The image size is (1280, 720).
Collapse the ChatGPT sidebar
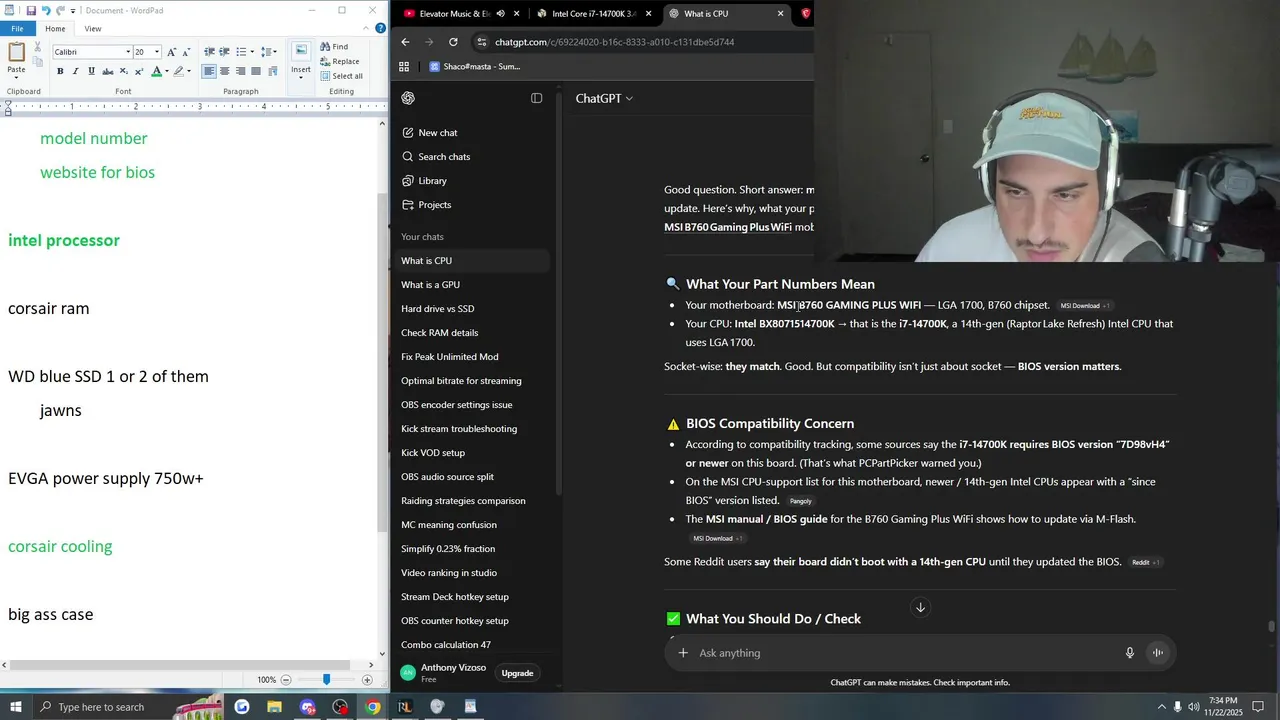click(536, 98)
